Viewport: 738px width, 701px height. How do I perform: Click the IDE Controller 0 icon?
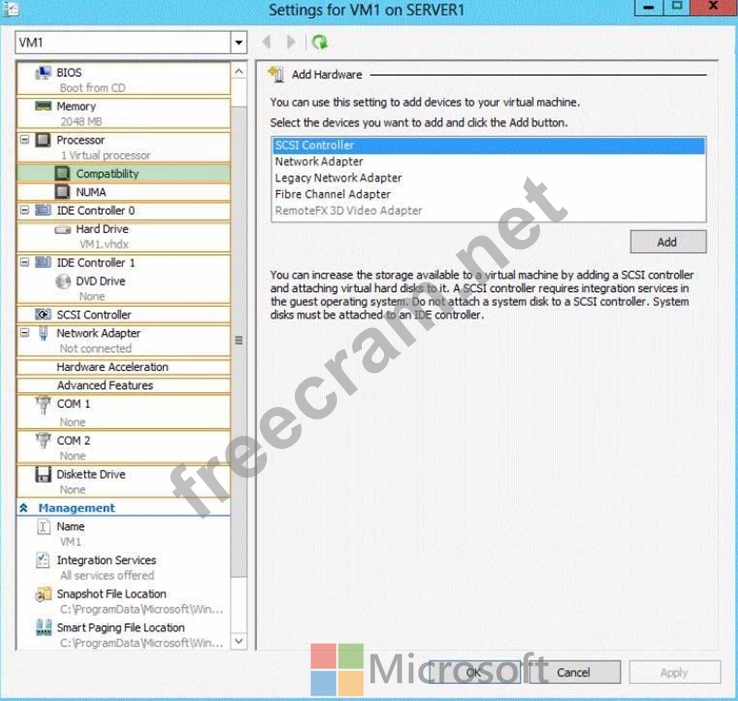[x=43, y=210]
